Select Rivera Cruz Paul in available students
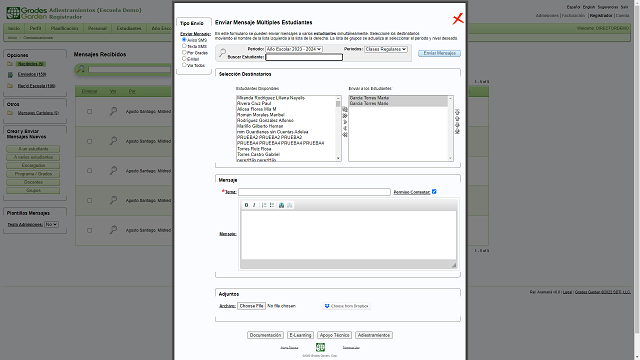Viewport: 640px width, 360px height. pos(254,104)
